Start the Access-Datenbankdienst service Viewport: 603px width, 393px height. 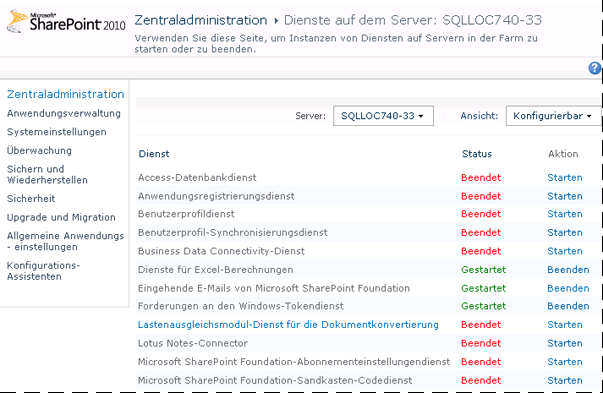point(565,178)
